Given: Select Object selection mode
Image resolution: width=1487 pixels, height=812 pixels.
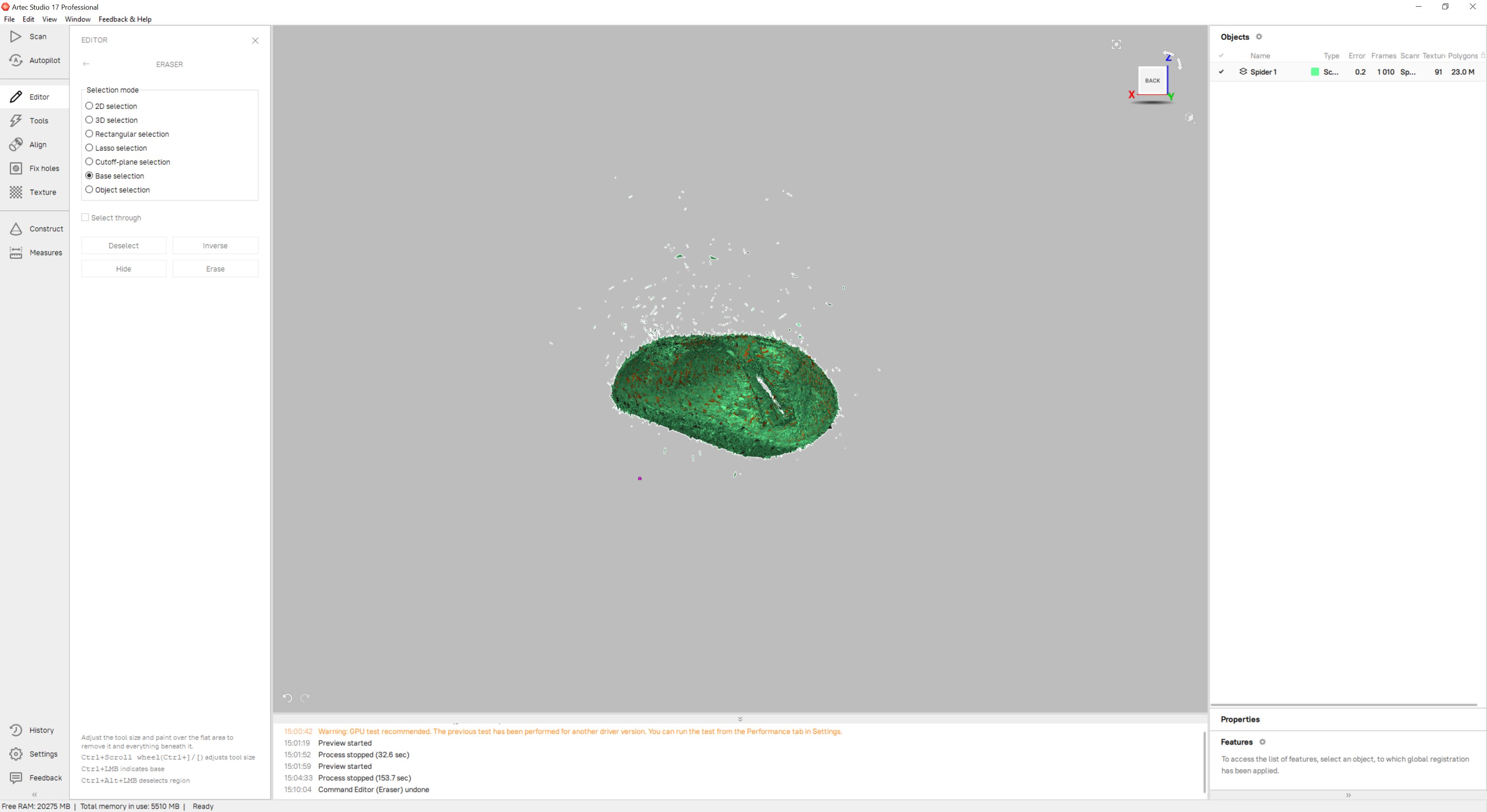Looking at the screenshot, I should (x=117, y=190).
